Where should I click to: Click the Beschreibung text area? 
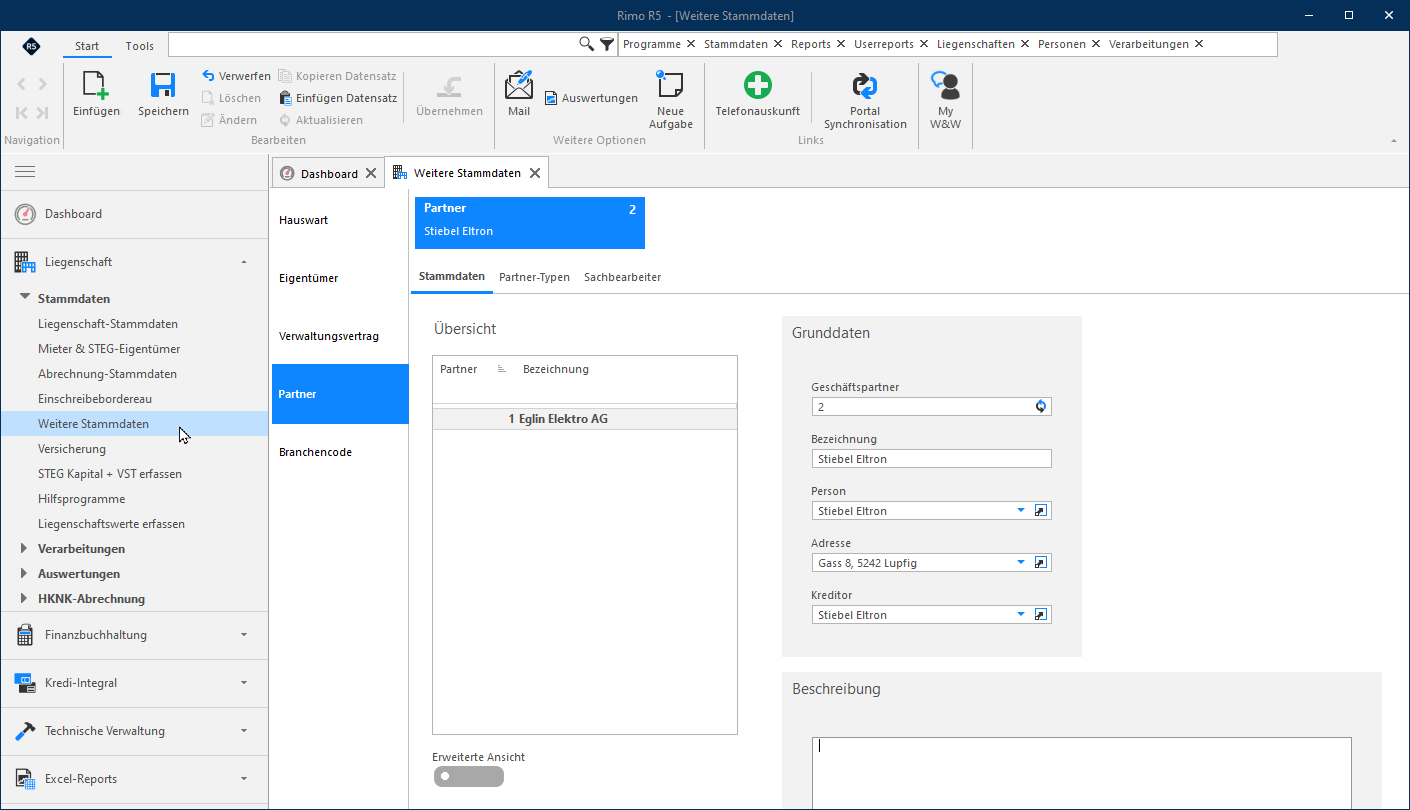pos(1082,773)
